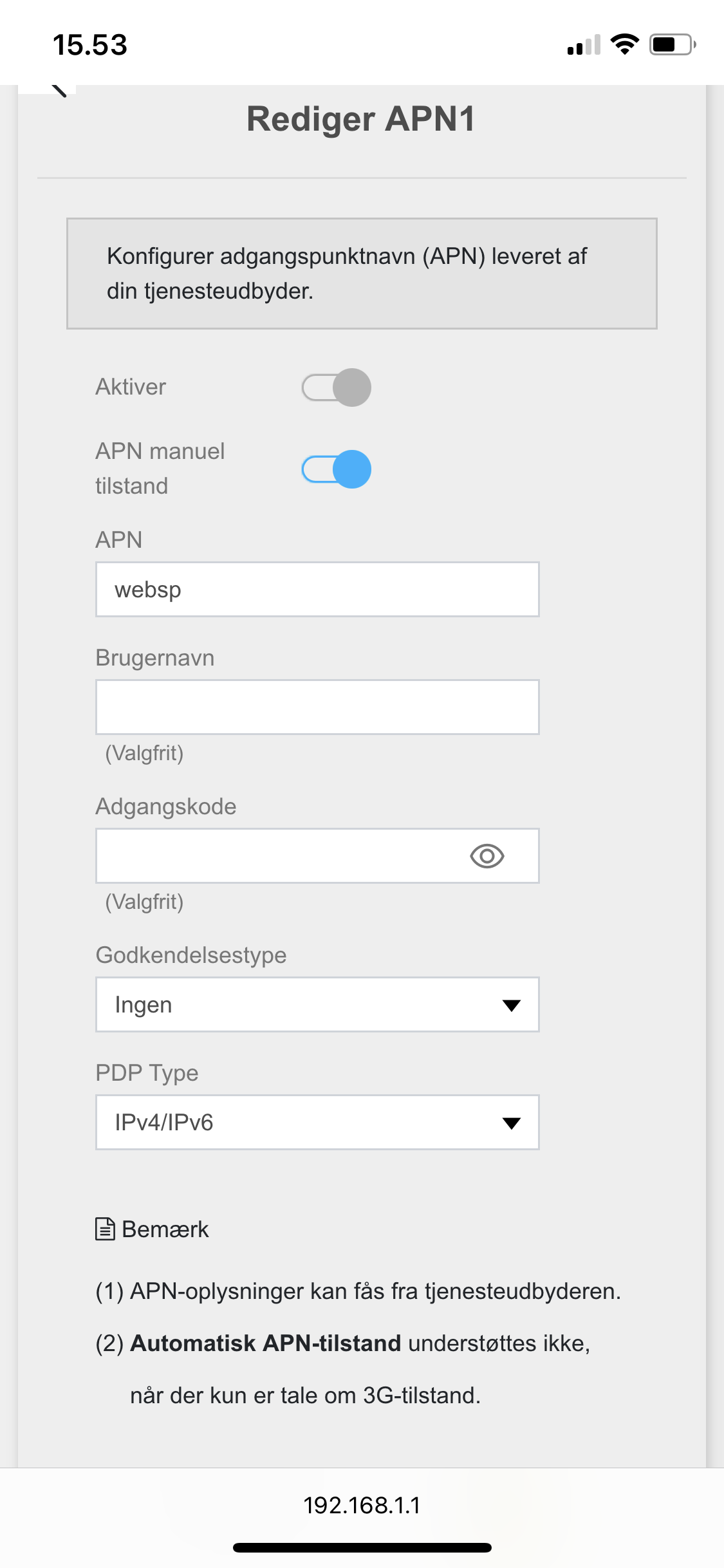Toggle the Aktiver switch
724x1568 pixels.
tap(336, 387)
